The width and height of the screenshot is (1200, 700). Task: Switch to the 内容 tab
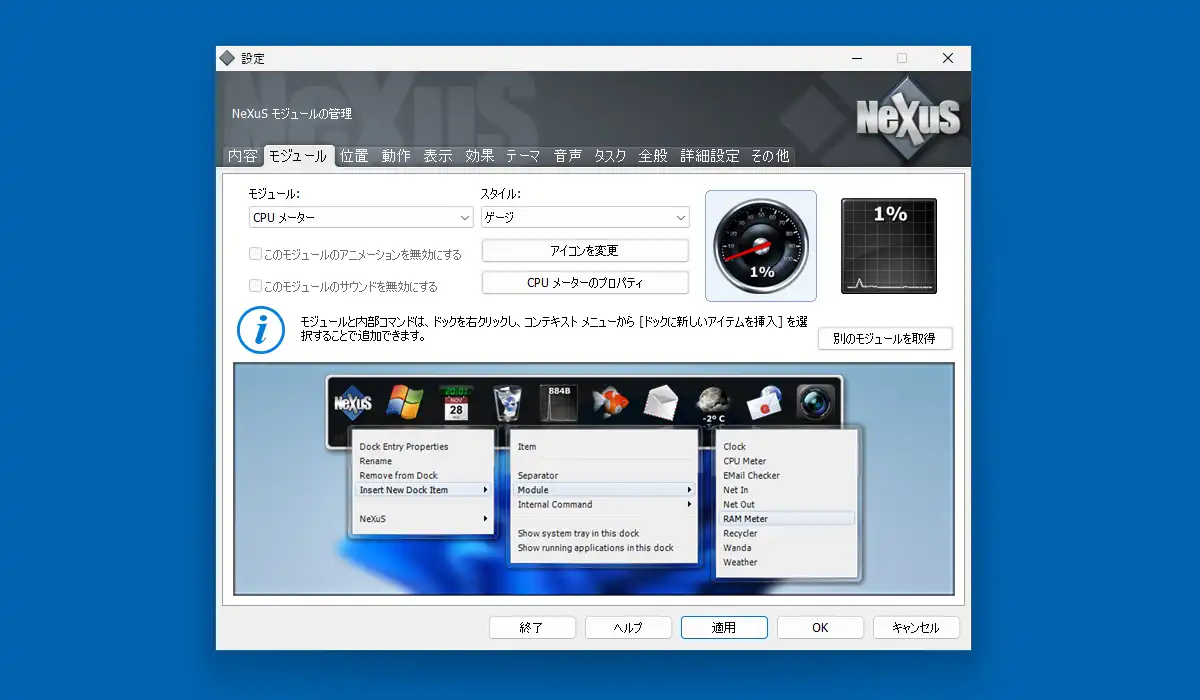pos(243,156)
